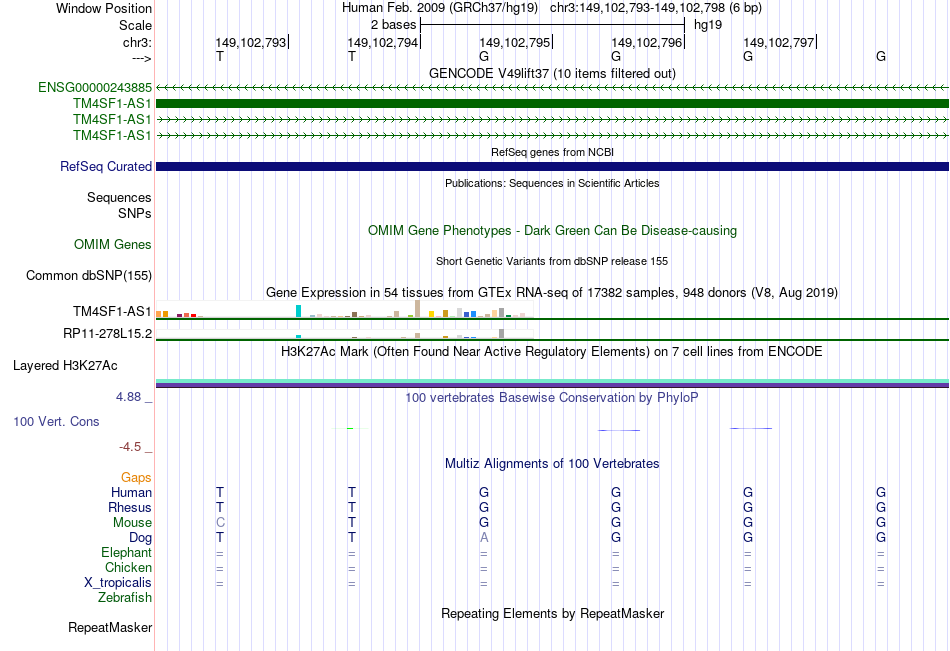Image resolution: width=950 pixels, height=651 pixels.
Task: Open 100 vertebrates Basewise Conservation by PhyloP title
Action: pyautogui.click(x=552, y=398)
